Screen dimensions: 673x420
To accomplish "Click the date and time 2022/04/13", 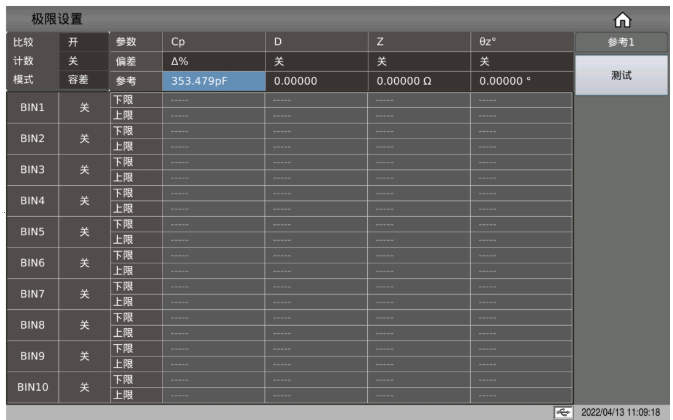I will point(620,412).
